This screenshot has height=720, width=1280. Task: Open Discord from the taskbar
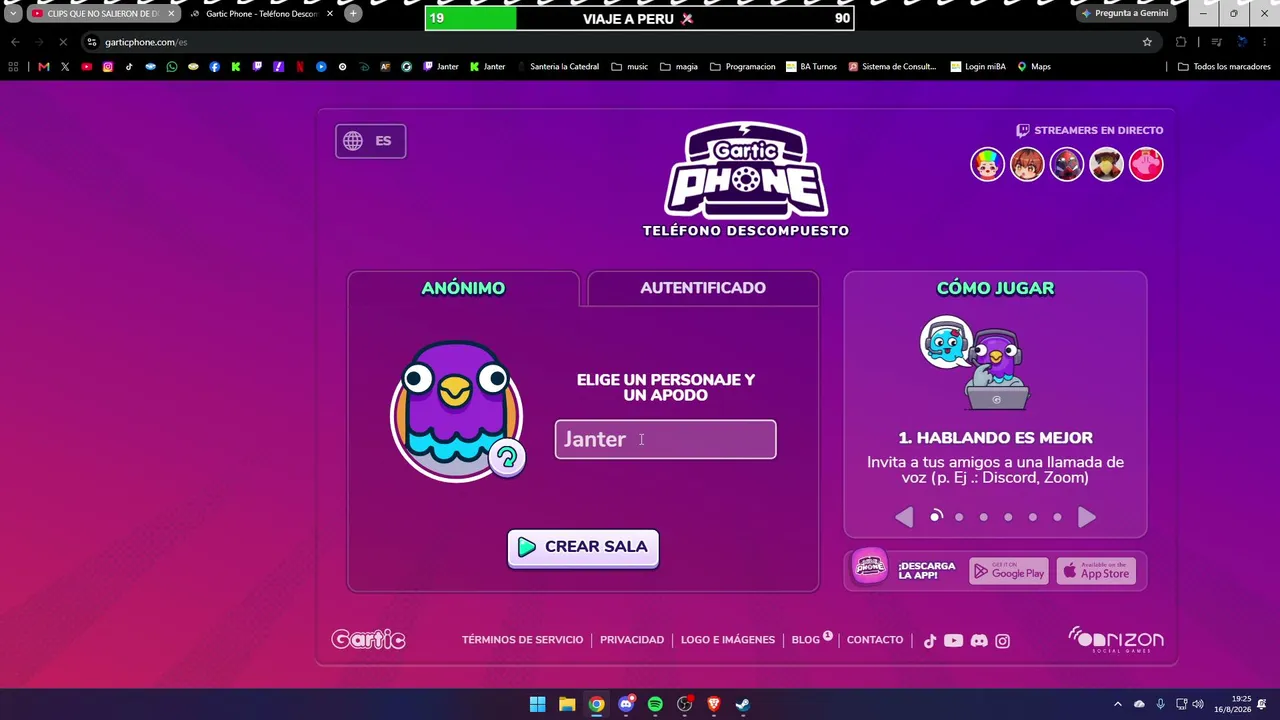626,704
